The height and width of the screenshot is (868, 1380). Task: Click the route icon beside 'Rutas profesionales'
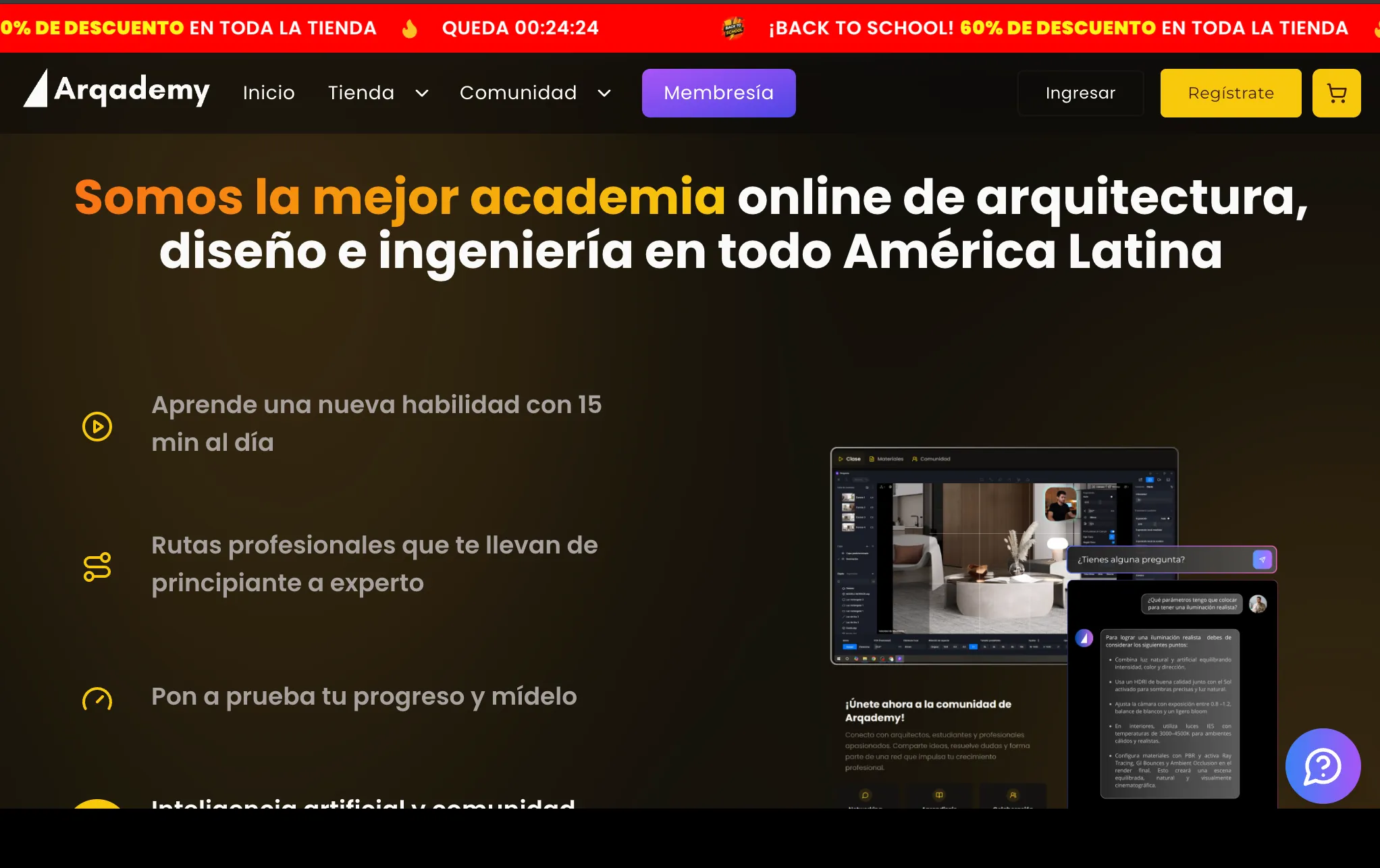tap(97, 567)
